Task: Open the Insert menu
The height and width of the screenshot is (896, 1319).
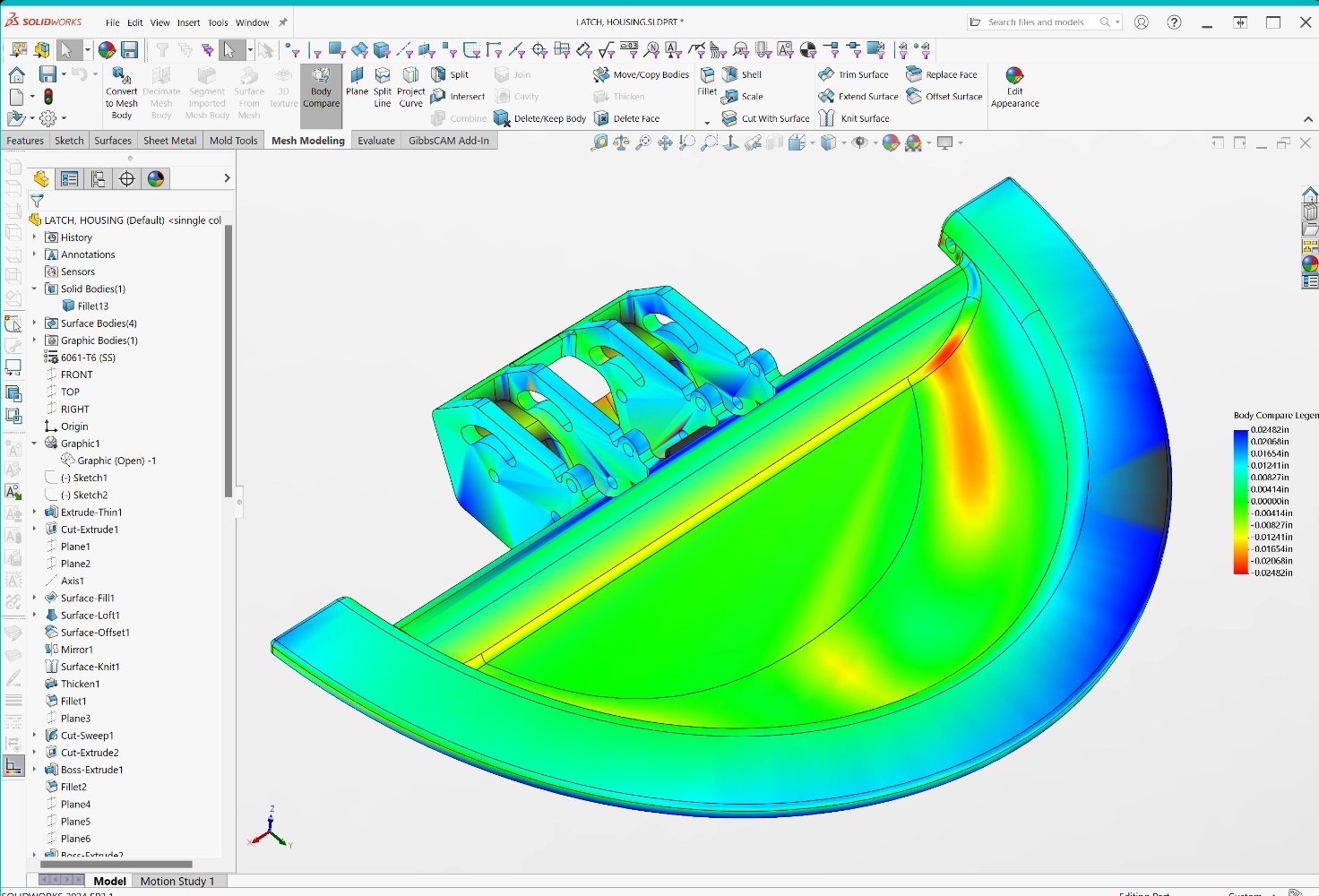Action: point(188,22)
